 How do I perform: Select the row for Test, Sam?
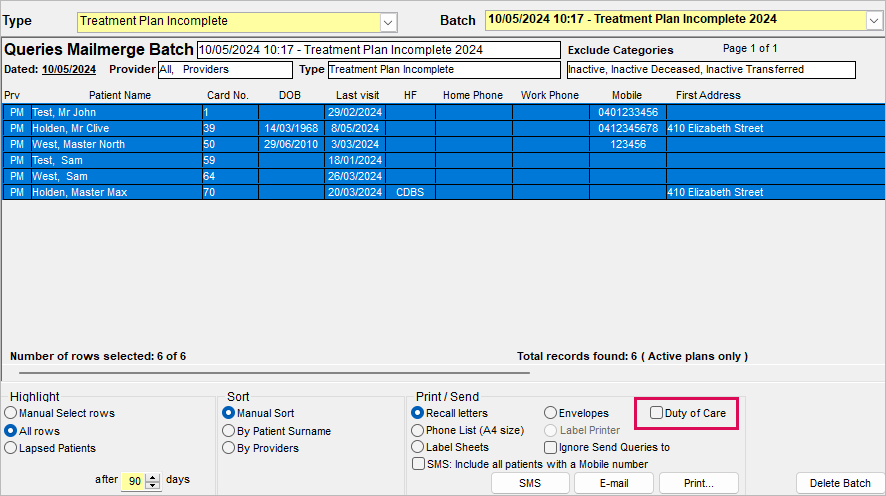(x=444, y=160)
